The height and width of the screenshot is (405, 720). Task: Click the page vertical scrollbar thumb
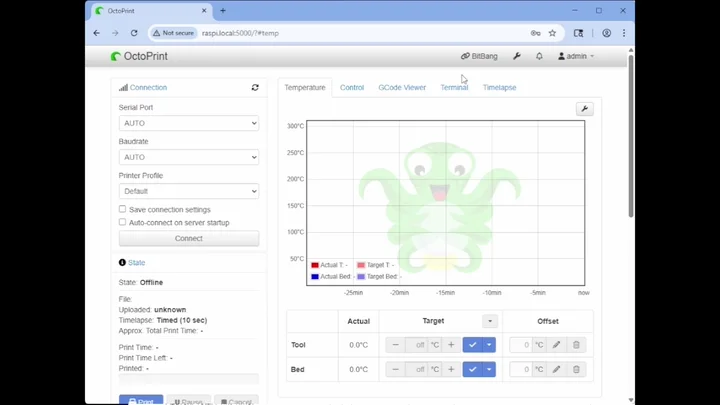tap(631, 135)
